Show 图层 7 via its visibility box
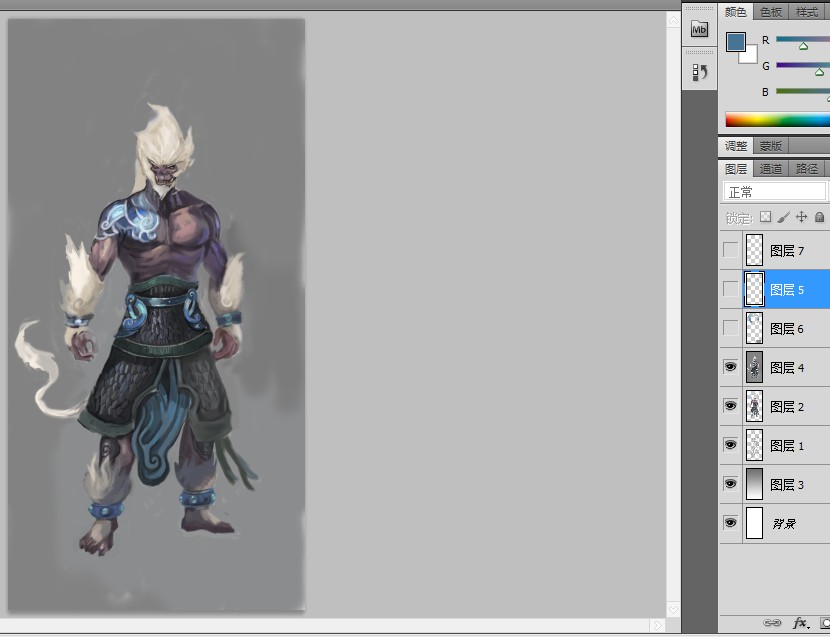Viewport: 830px width, 637px height. point(730,250)
